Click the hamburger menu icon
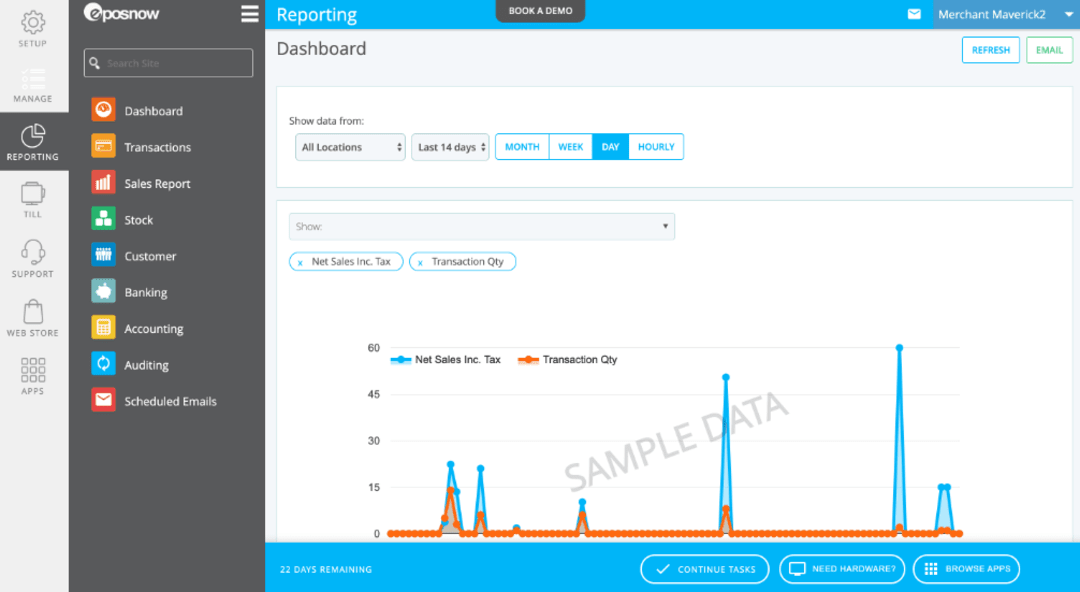Screen dimensions: 1080x592 [250, 14]
